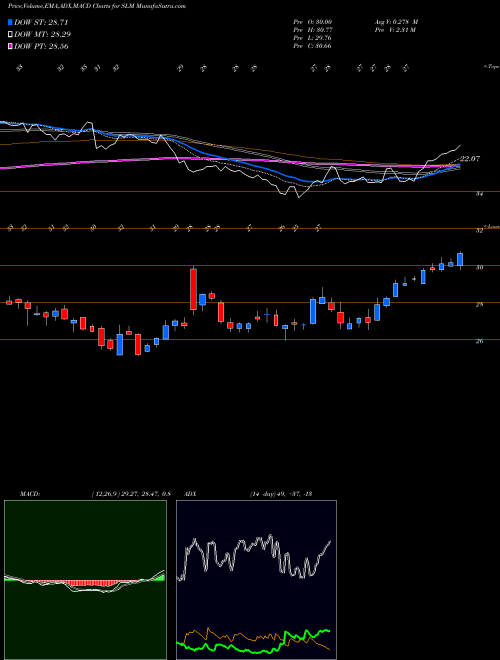Click the ADX (14 day) values text
This screenshot has width=500, height=660.
(x=280, y=494)
